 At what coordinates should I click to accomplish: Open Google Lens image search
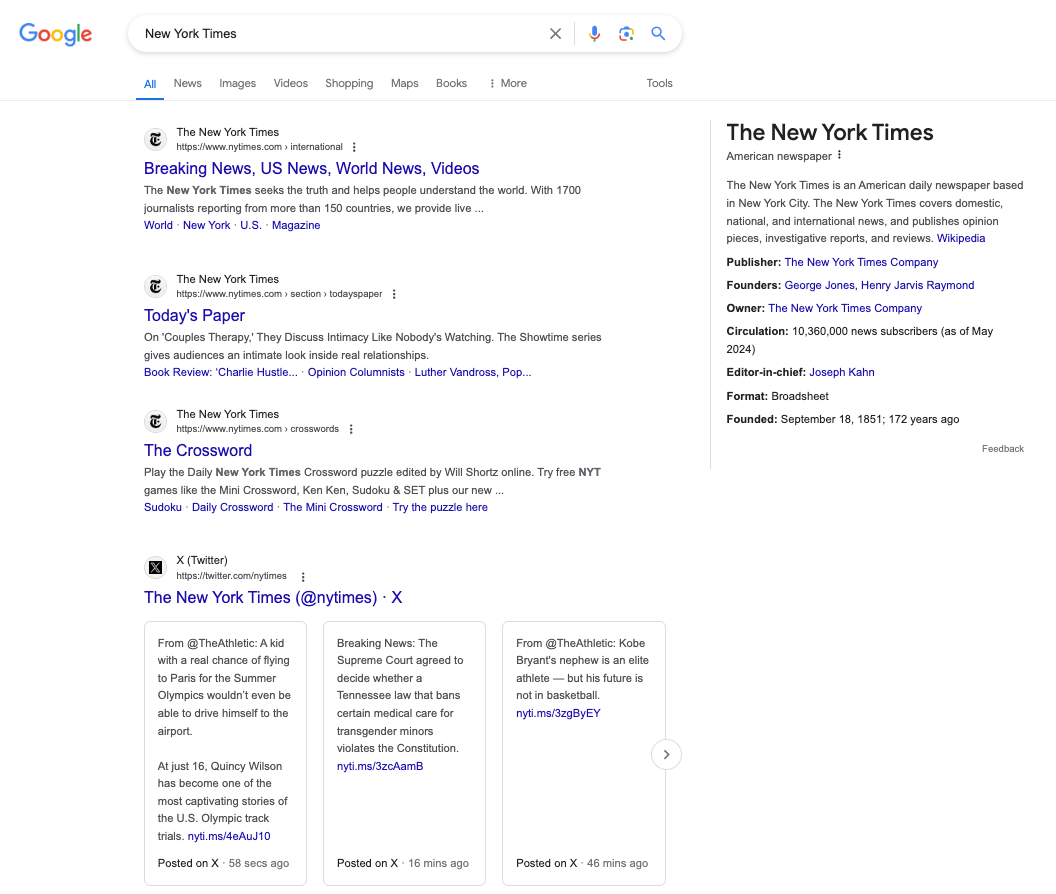626,33
